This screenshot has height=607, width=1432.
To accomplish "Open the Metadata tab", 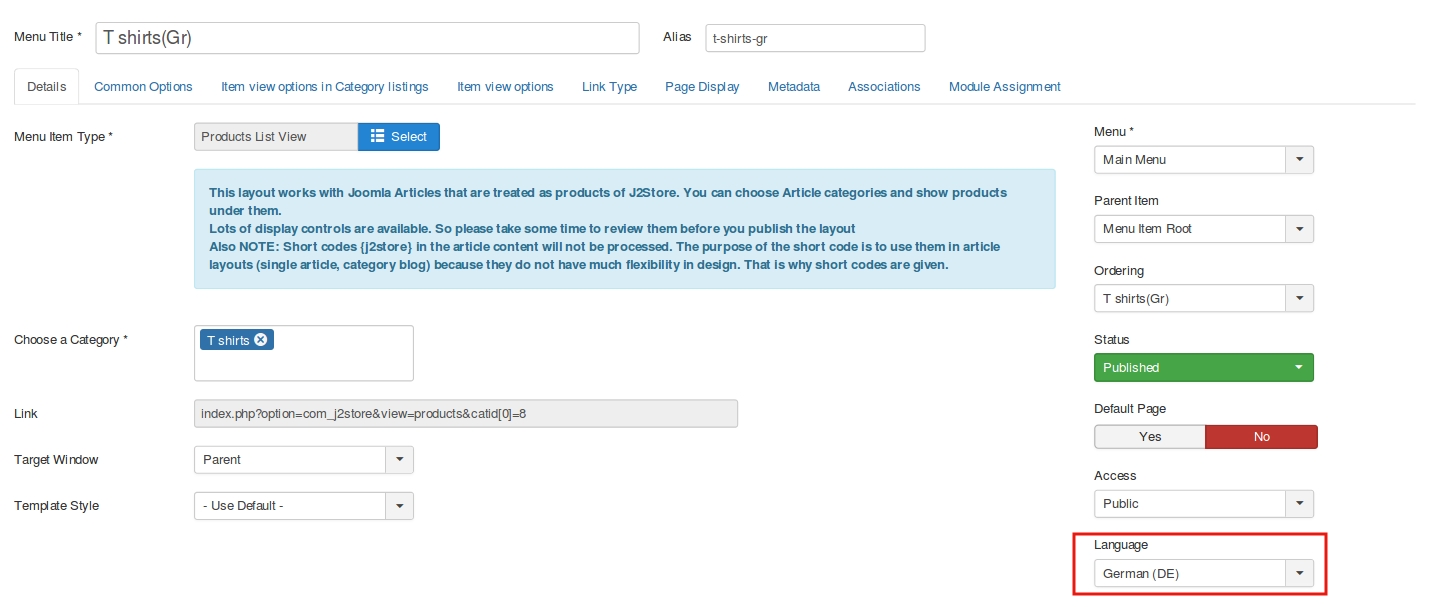I will (794, 87).
